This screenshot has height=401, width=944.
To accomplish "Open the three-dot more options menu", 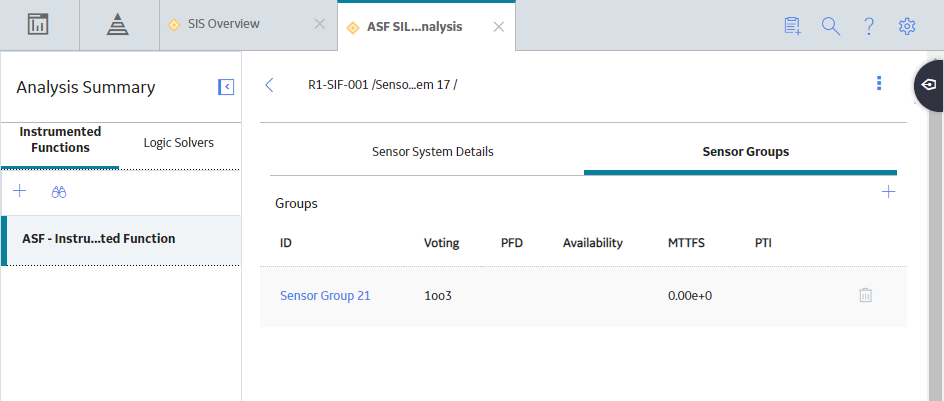I will coord(879,83).
